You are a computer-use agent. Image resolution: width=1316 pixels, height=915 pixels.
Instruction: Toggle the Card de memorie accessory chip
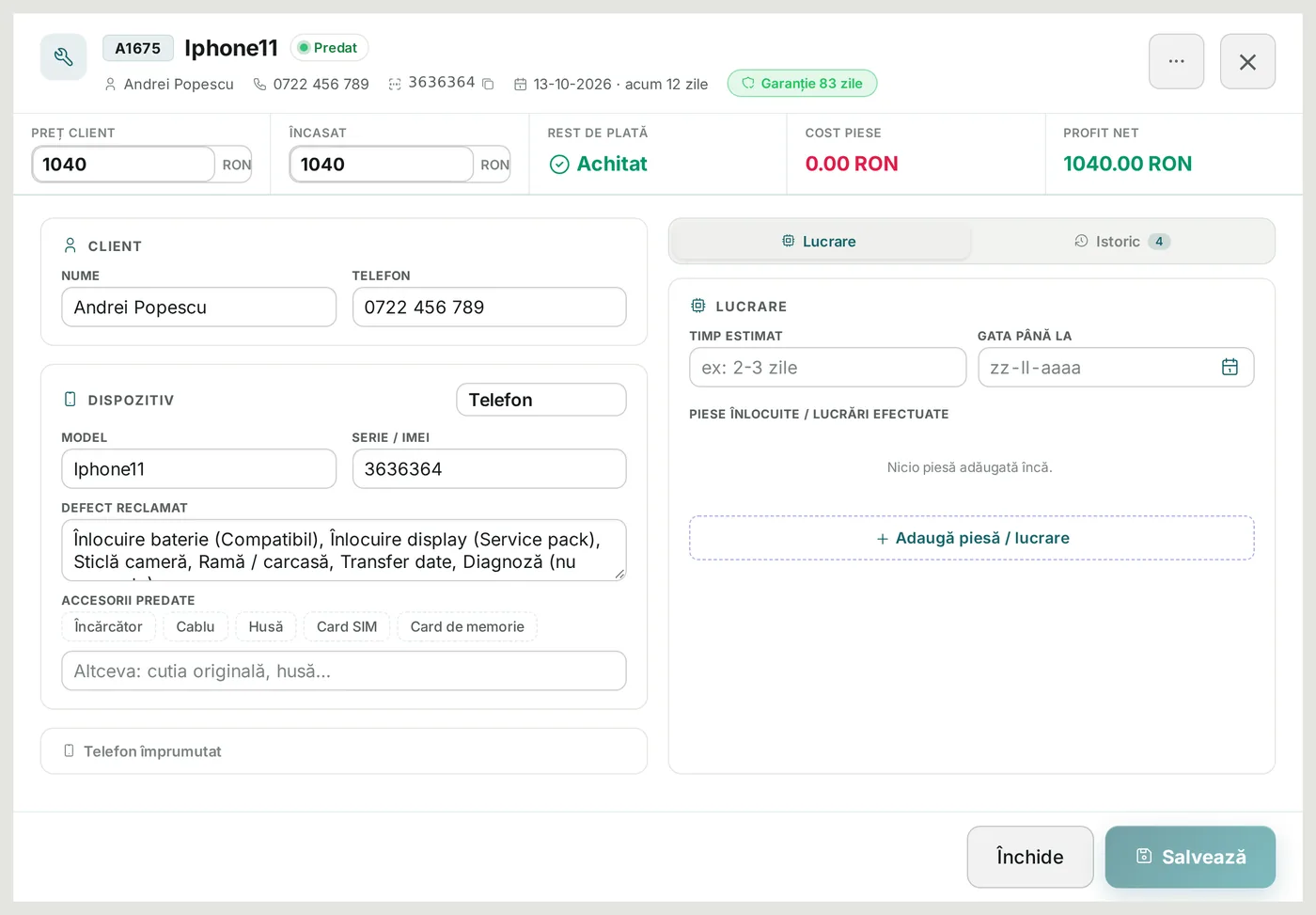tap(467, 626)
